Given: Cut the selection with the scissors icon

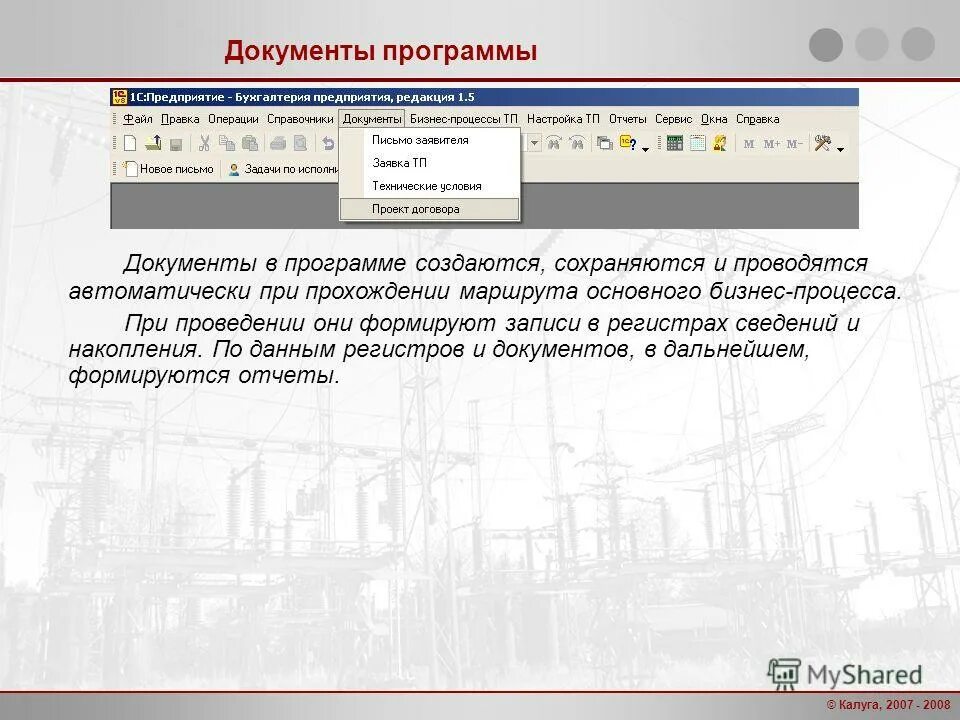Looking at the screenshot, I should pos(204,145).
